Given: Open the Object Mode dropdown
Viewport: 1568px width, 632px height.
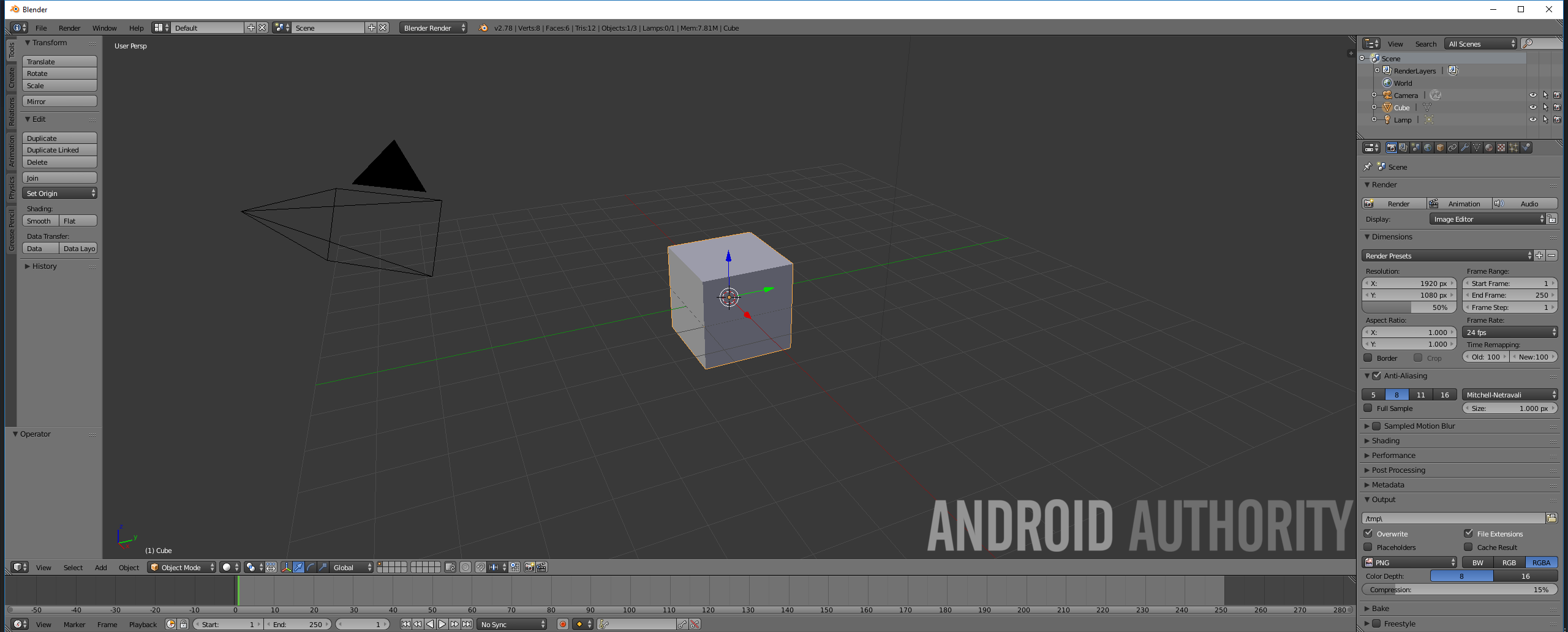Looking at the screenshot, I should click(182, 567).
